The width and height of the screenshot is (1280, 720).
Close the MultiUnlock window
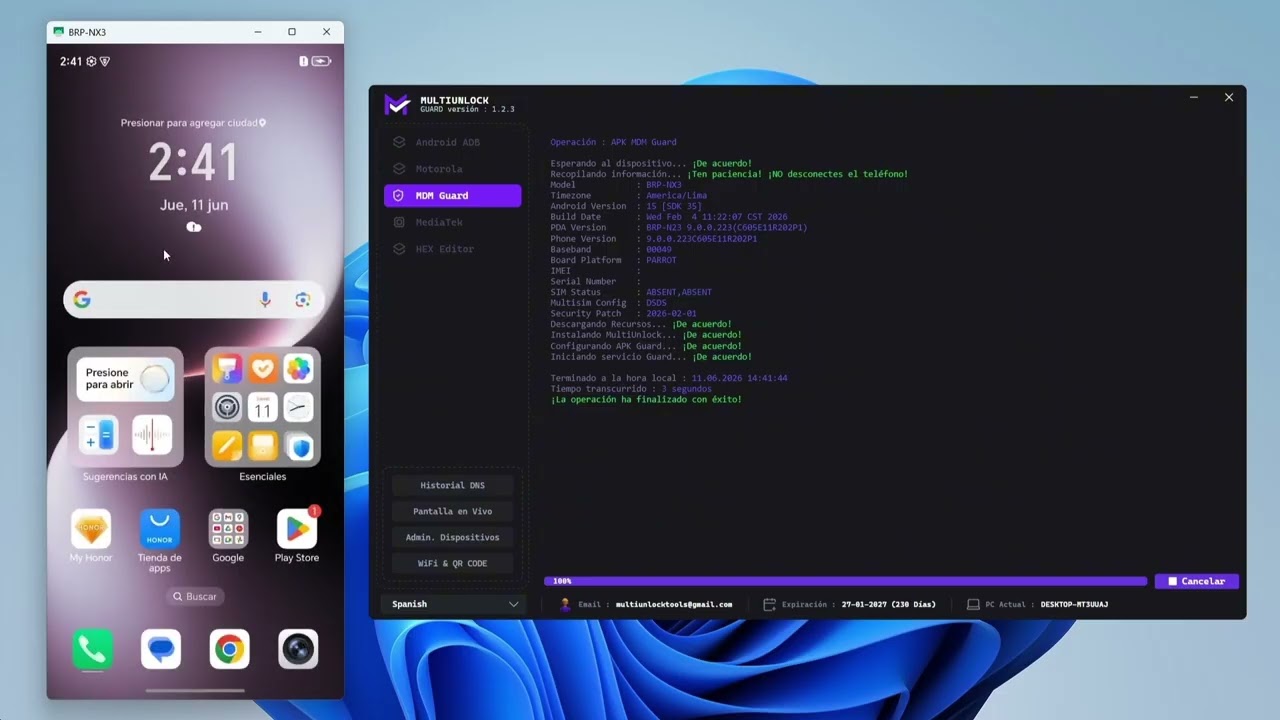coord(1229,97)
